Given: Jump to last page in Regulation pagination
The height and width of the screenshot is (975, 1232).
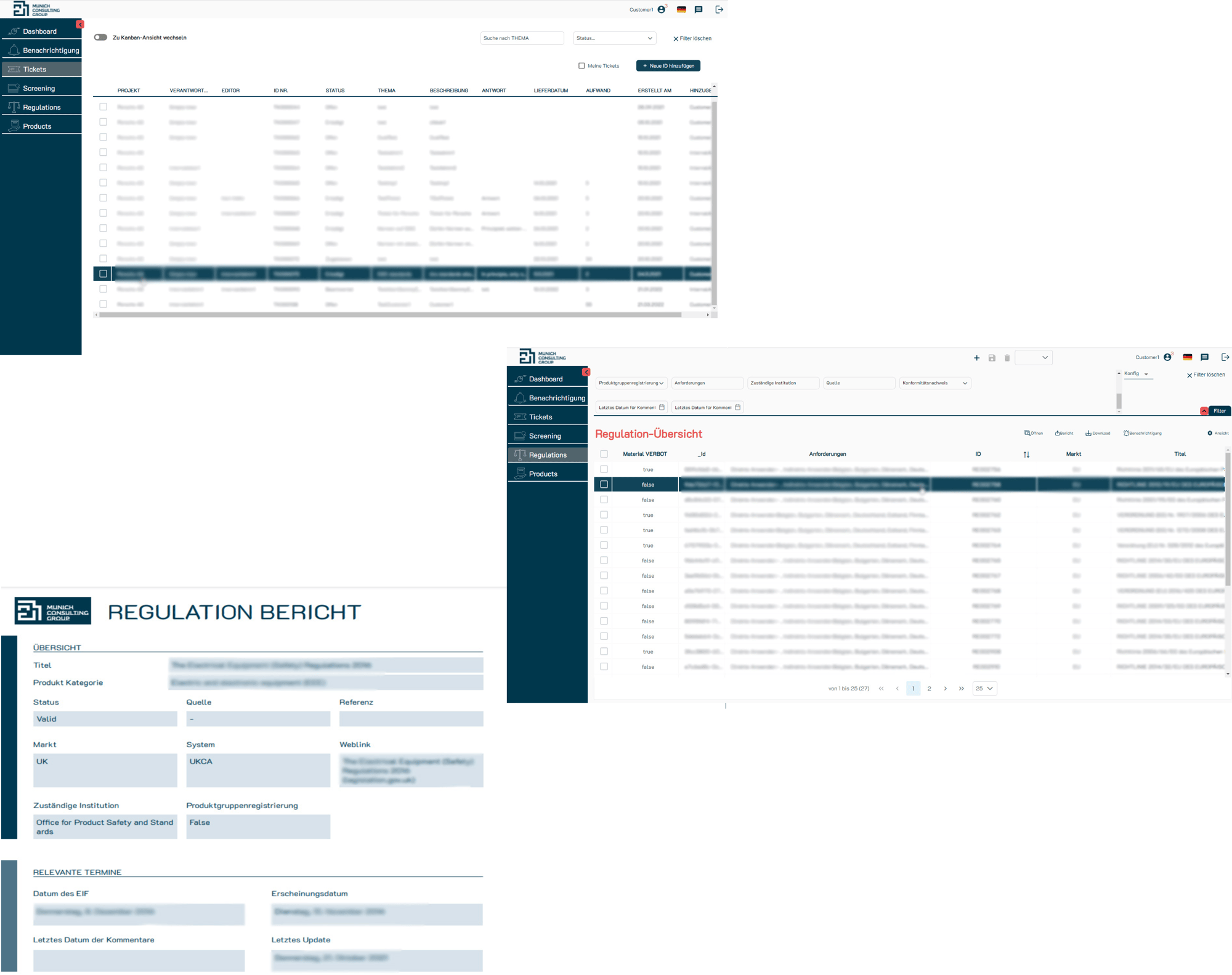Looking at the screenshot, I should click(962, 689).
